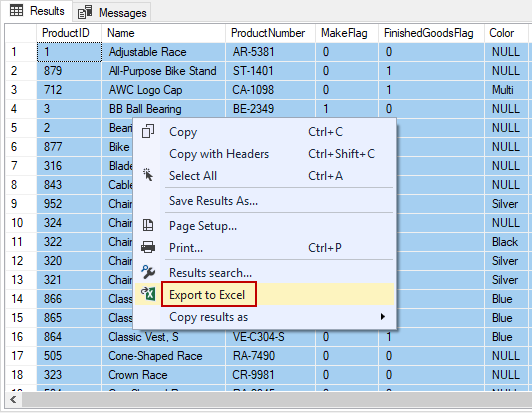This screenshot has height=413, width=532.
Task: Click the Color column header
Action: click(x=507, y=33)
